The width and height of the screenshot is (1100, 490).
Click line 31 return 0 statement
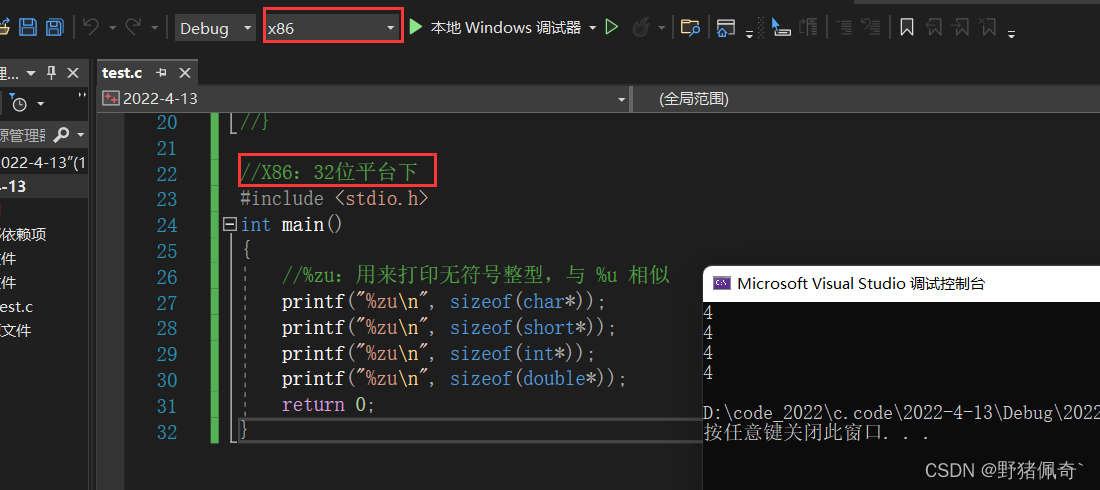tap(328, 405)
